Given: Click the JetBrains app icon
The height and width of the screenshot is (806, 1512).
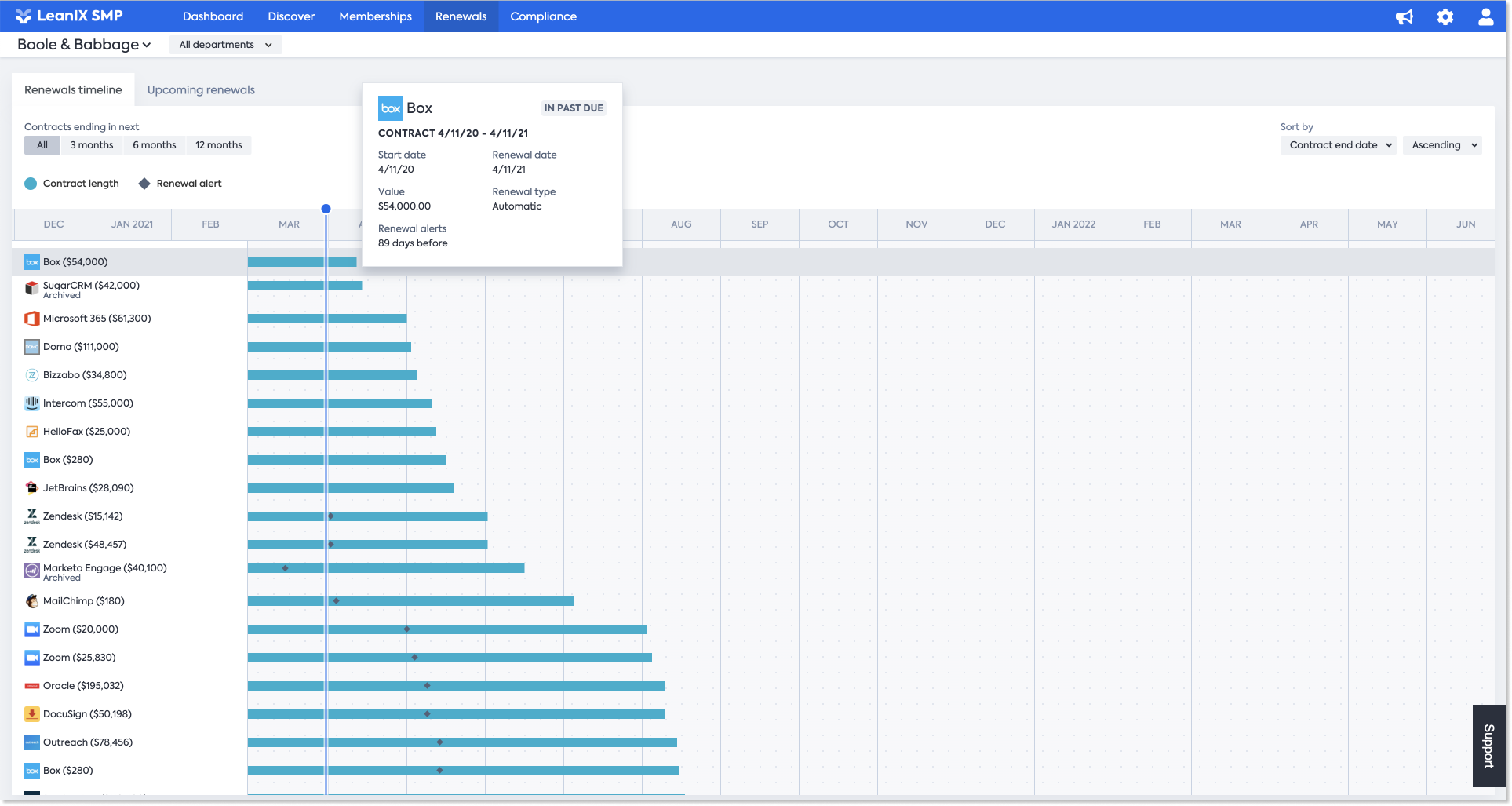Looking at the screenshot, I should click(32, 488).
